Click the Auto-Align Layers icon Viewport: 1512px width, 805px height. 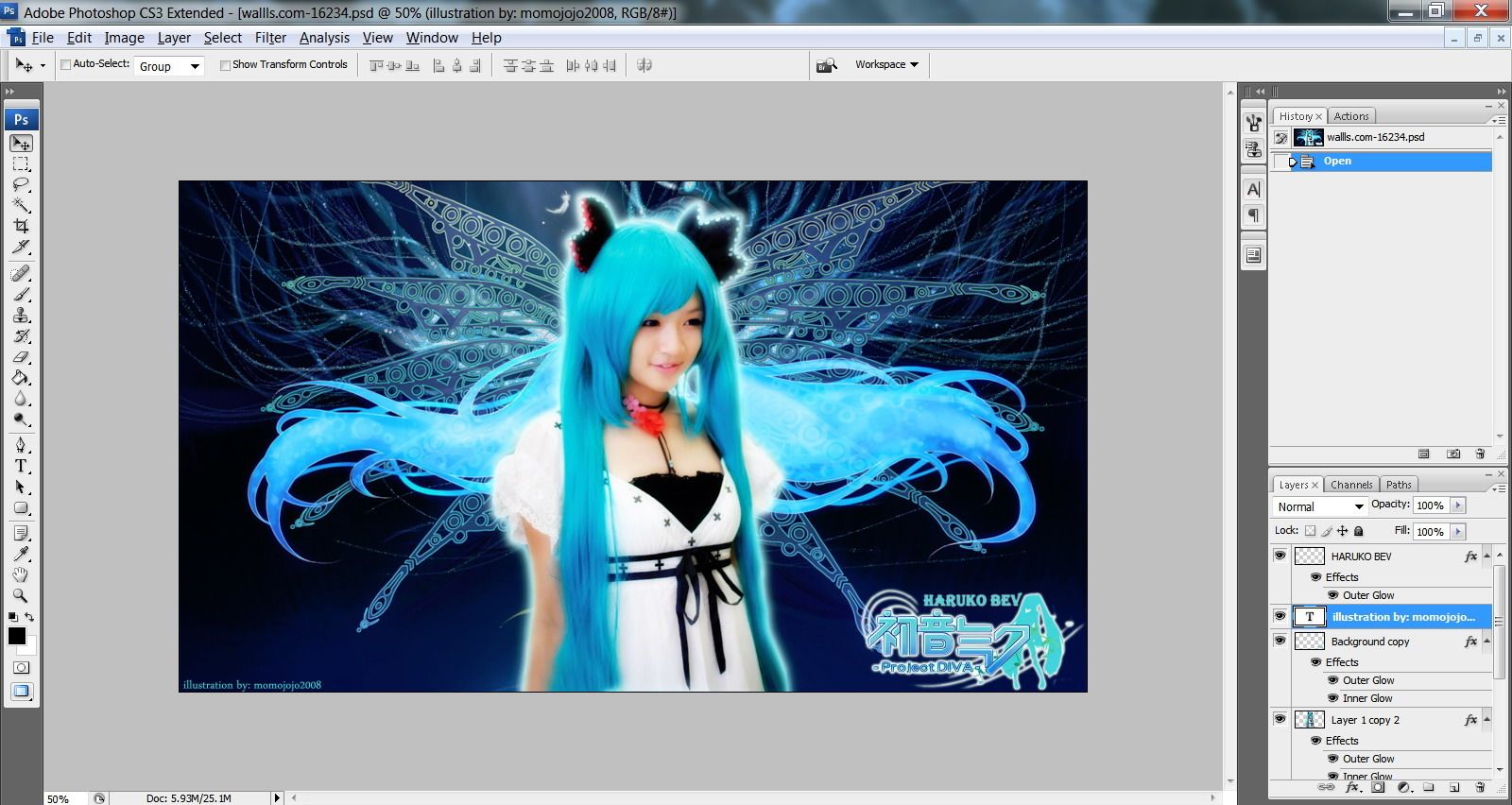[x=644, y=65]
